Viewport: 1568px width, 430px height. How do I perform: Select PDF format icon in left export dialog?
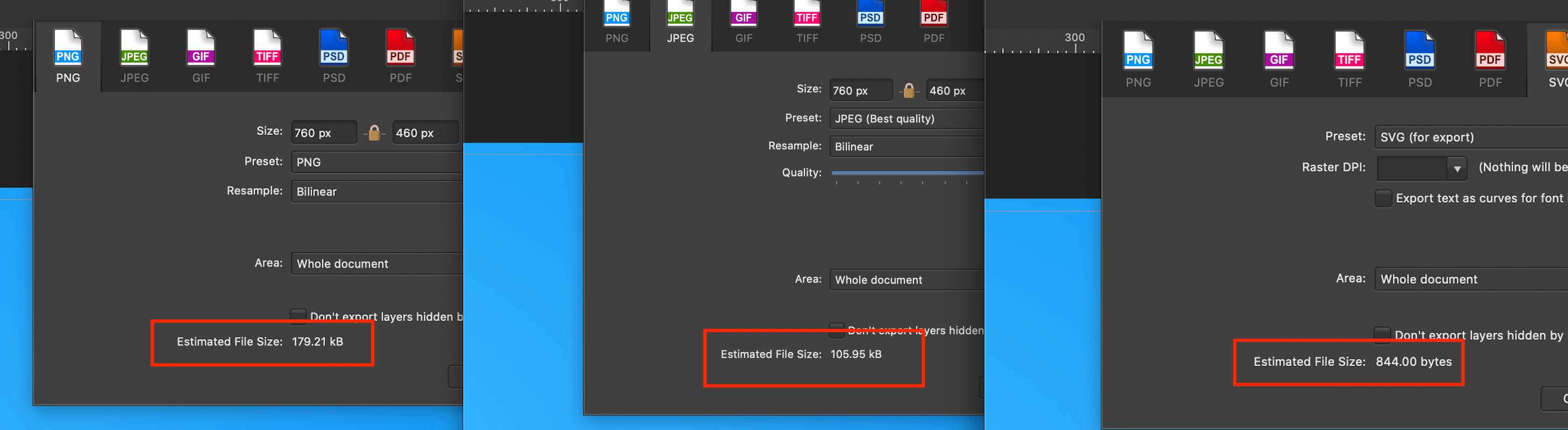(400, 48)
